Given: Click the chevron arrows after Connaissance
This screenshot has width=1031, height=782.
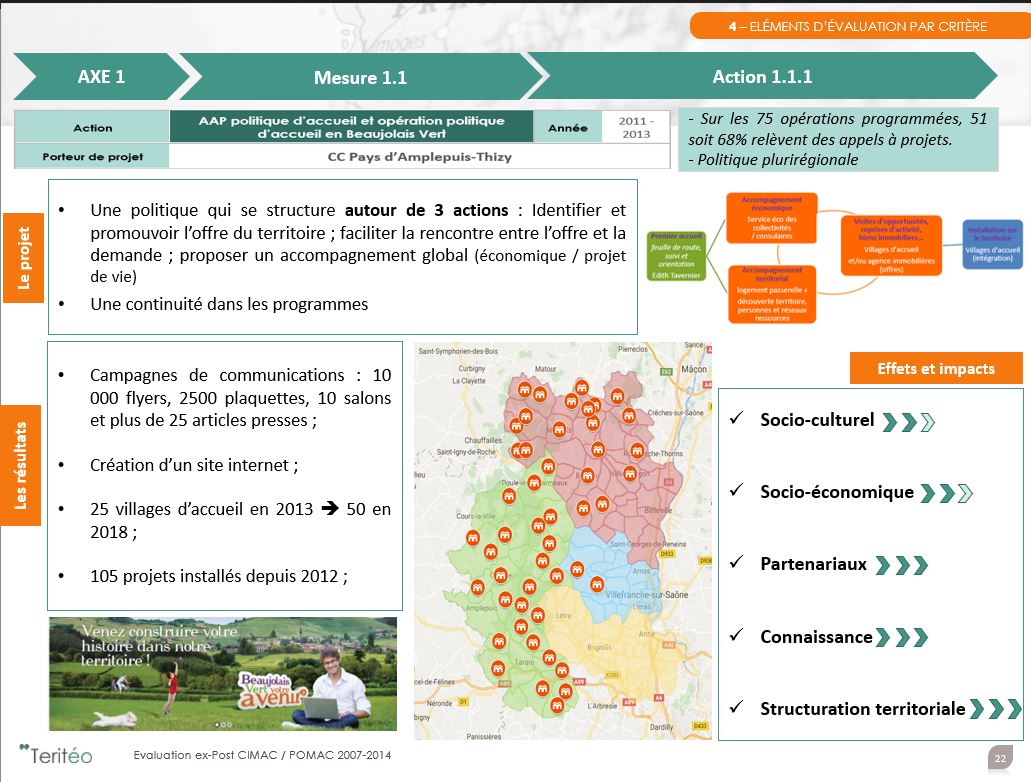Looking at the screenshot, I should pyautogui.click(x=903, y=637).
